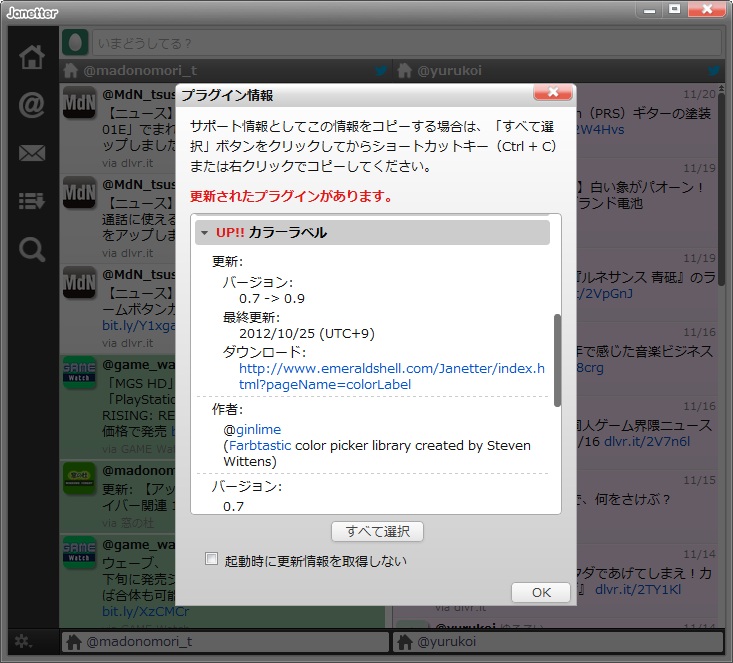The image size is (733, 663).
Task: Click first MdN avatar in timeline
Action: point(79,102)
